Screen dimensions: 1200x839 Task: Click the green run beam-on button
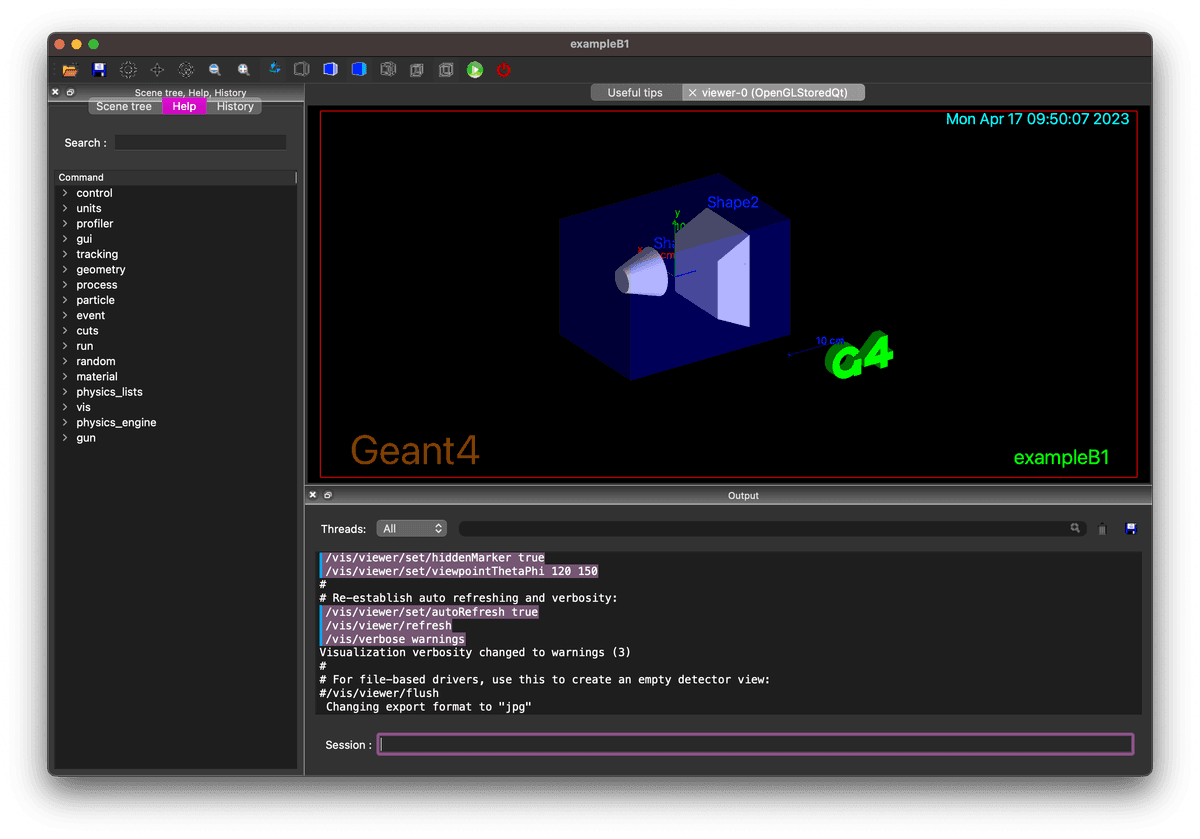(x=475, y=70)
